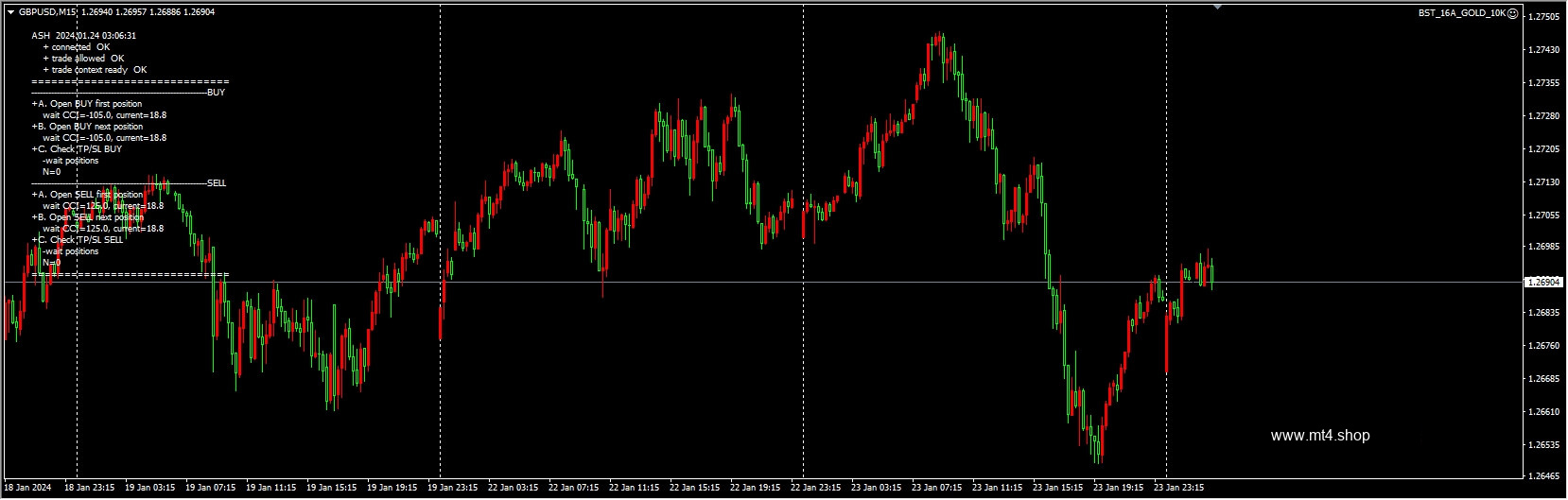The width and height of the screenshot is (1568, 500).
Task: Click the 'SELL' section header label
Action: [217, 183]
